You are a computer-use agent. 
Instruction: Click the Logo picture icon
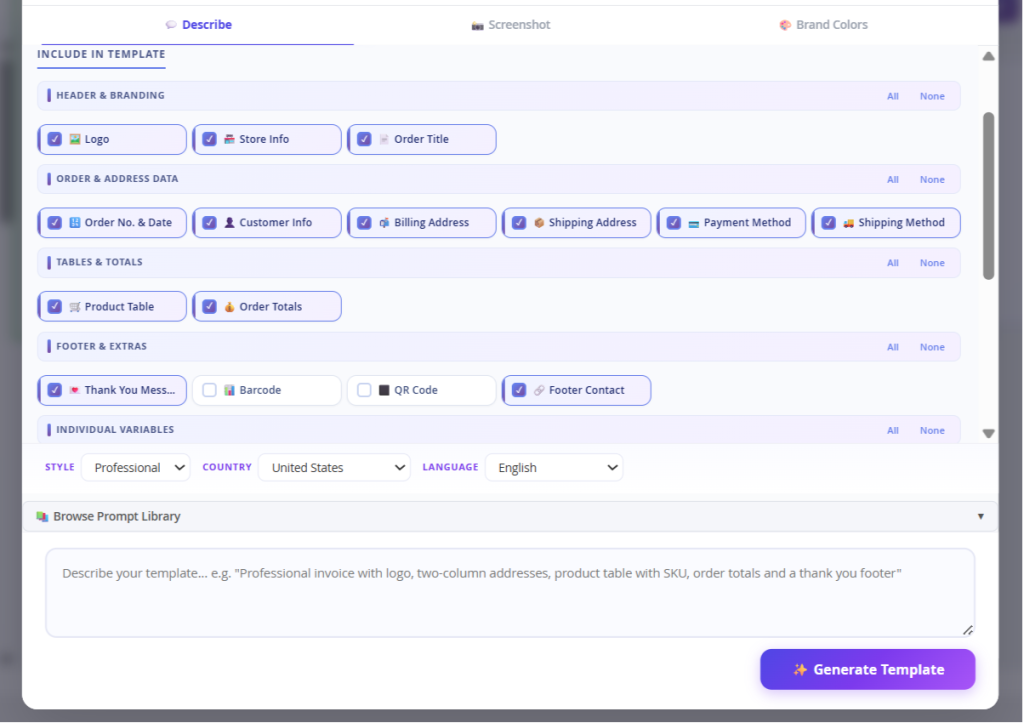[75, 139]
